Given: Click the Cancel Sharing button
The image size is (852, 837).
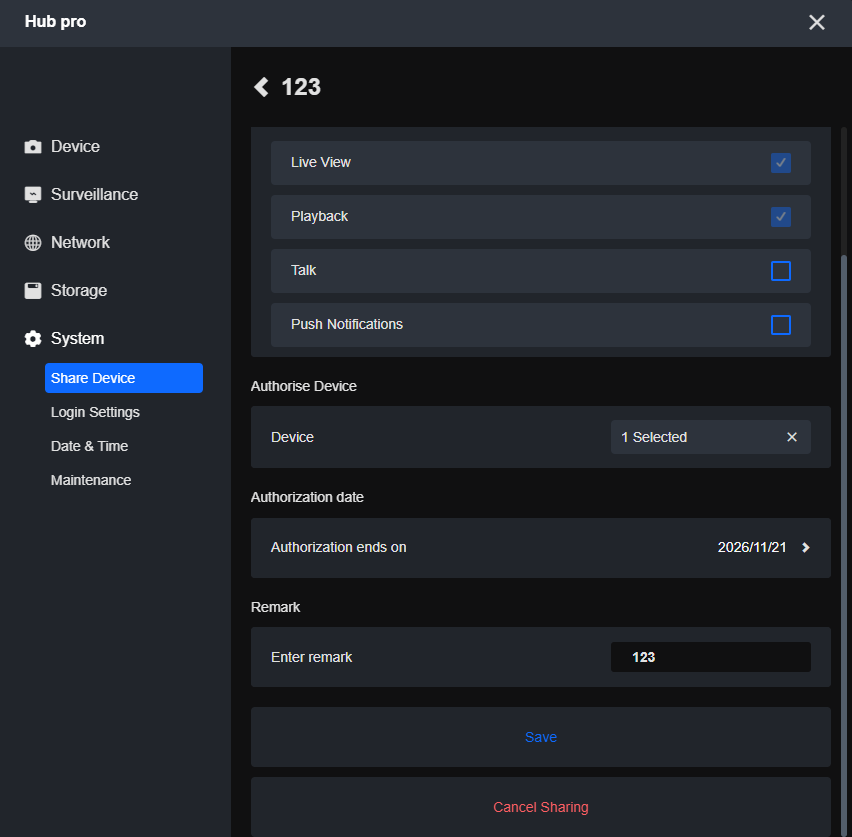Looking at the screenshot, I should (x=541, y=807).
